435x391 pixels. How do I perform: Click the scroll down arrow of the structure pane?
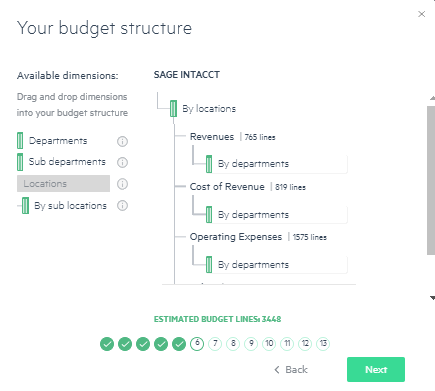coord(432,298)
